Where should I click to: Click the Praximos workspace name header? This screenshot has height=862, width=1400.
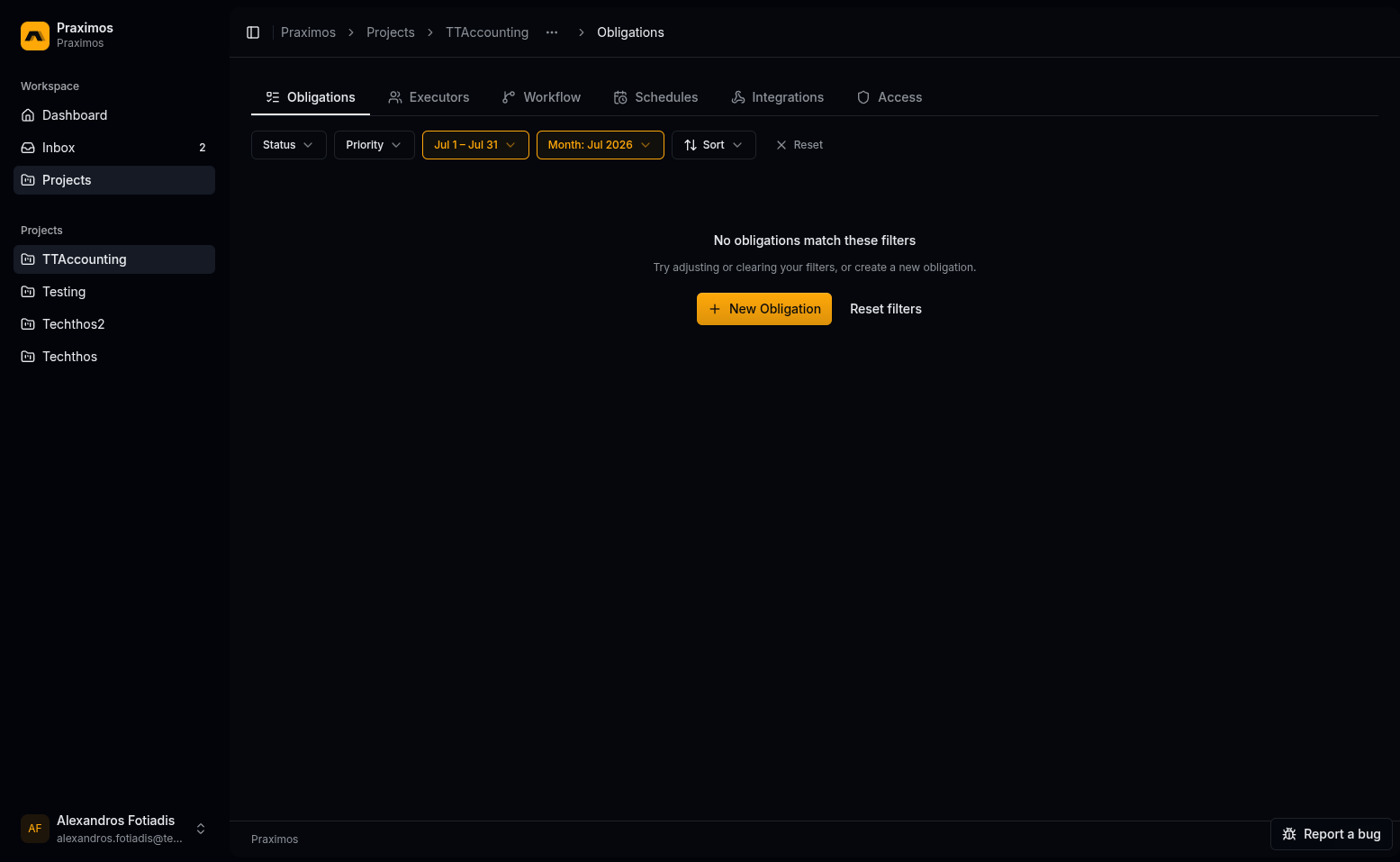tap(85, 28)
